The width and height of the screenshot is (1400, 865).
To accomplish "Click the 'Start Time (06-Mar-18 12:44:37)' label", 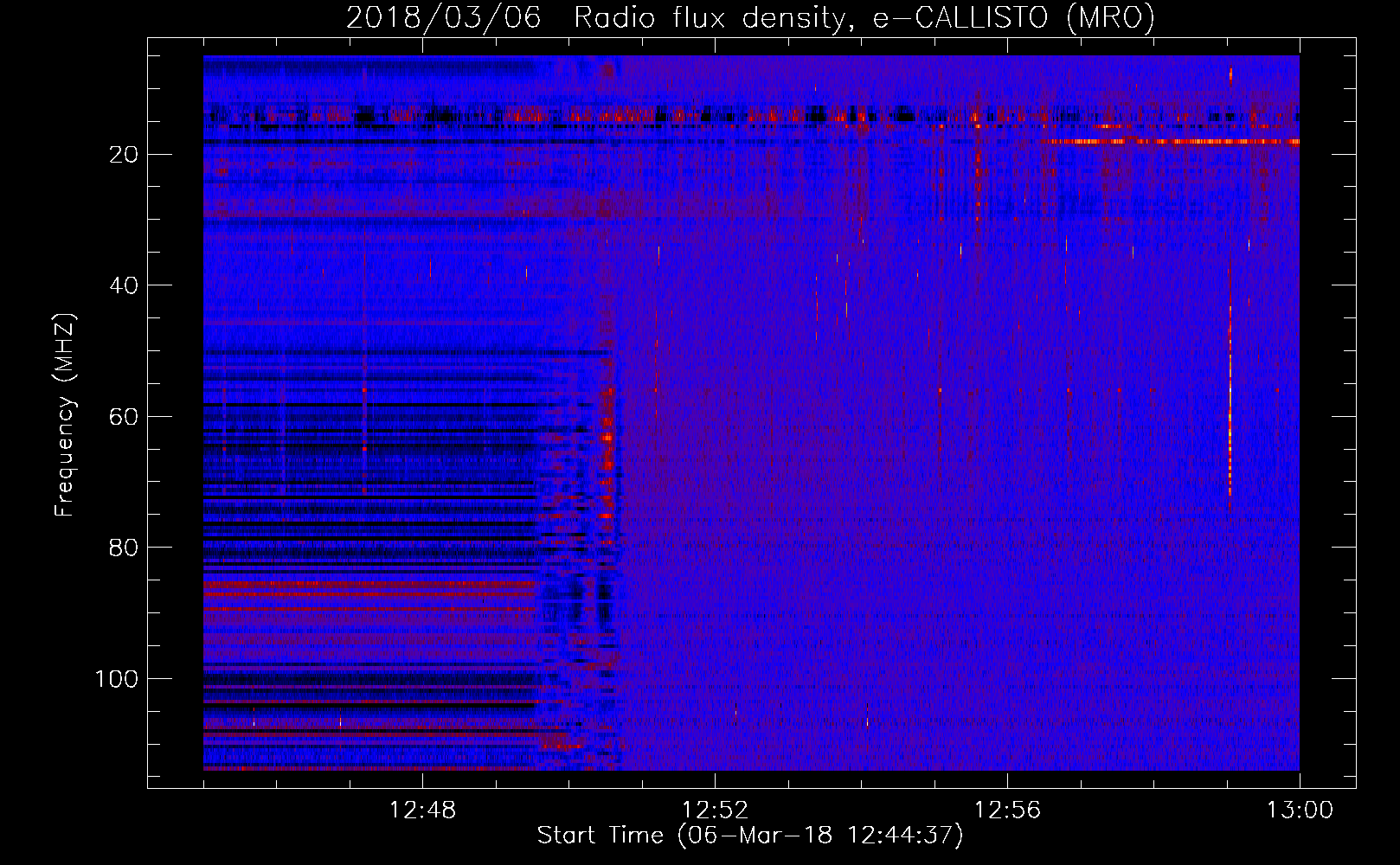I will pos(749,836).
